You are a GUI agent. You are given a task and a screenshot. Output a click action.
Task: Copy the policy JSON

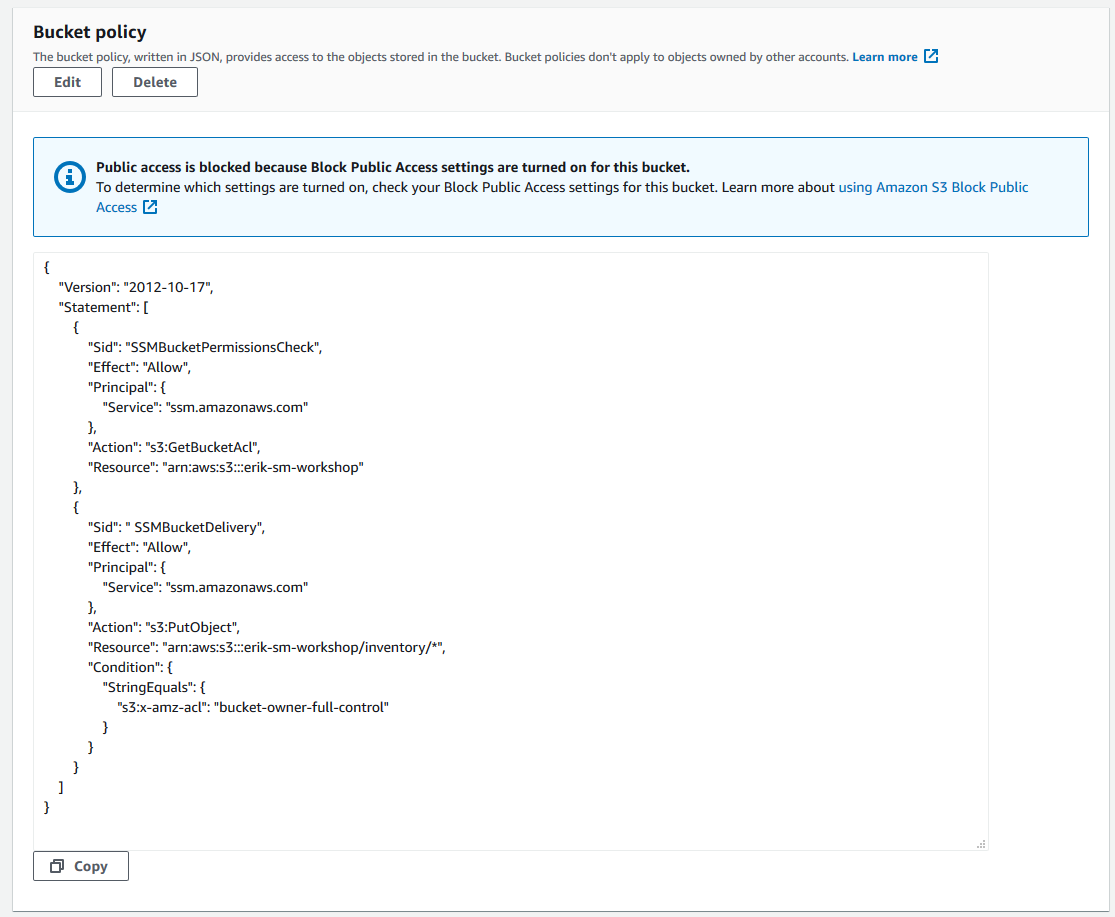click(81, 866)
